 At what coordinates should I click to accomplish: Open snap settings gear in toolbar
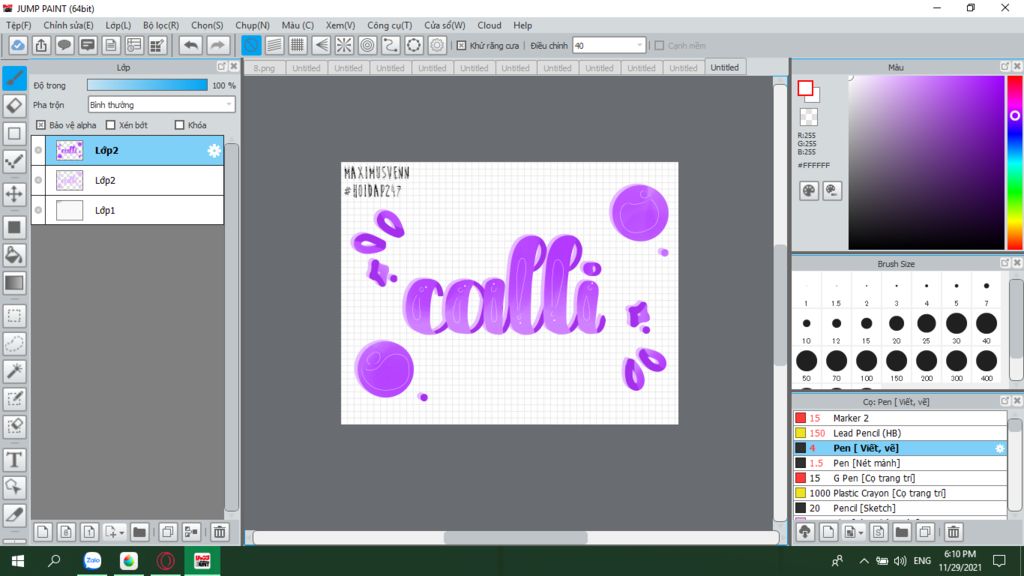437,45
